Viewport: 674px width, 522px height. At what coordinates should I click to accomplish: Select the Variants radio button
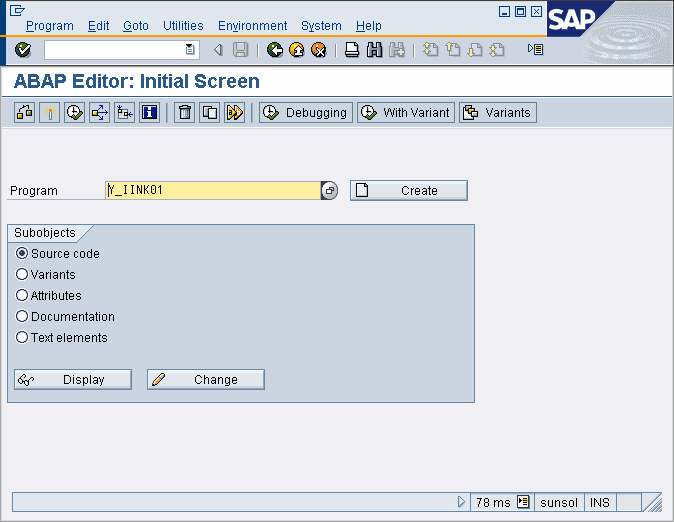21,274
